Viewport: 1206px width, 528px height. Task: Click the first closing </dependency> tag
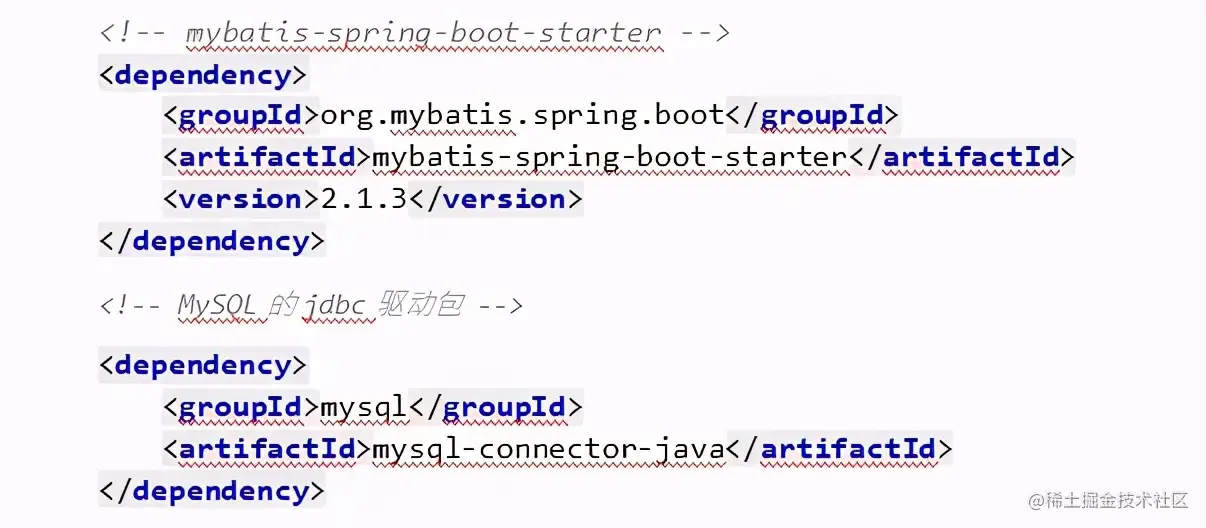pos(212,241)
